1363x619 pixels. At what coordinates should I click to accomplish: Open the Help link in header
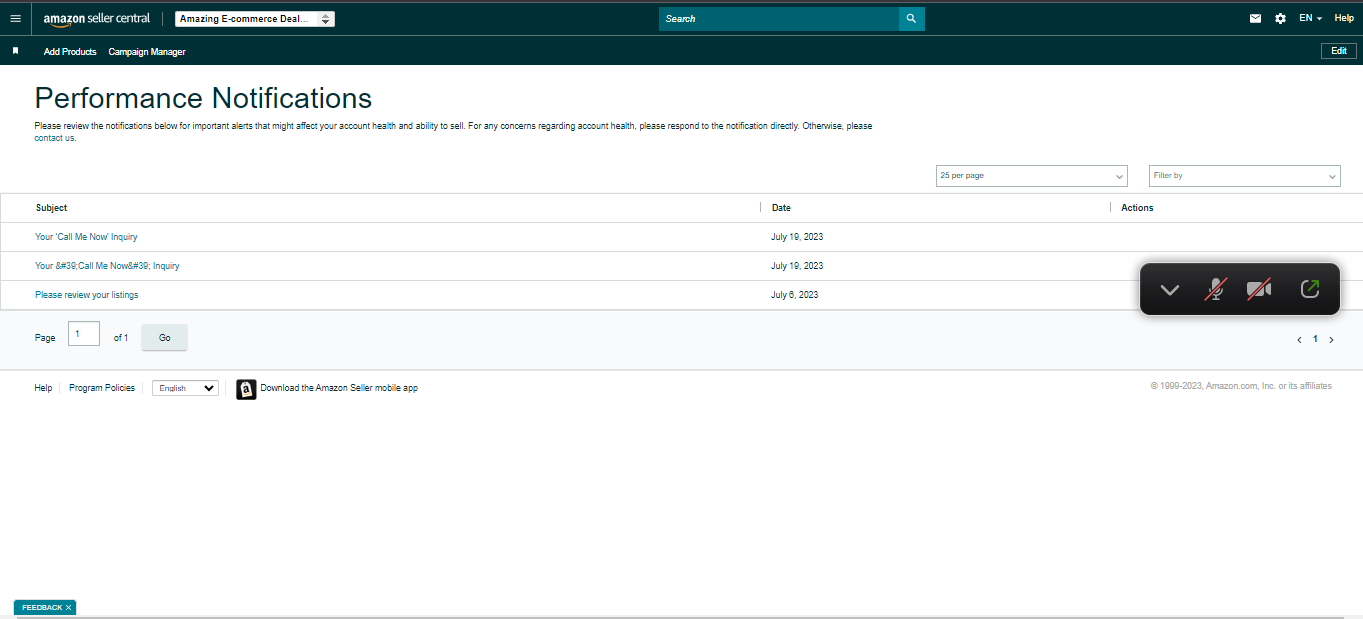coord(1344,19)
